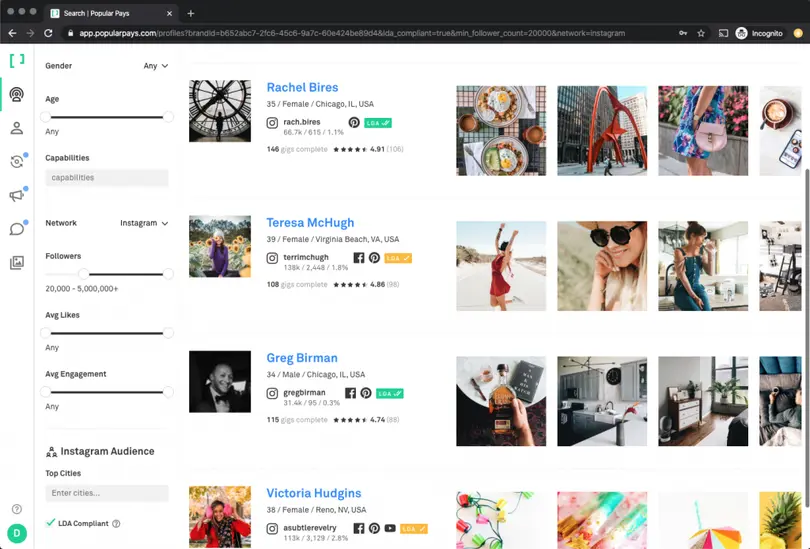Screen dimensions: 810x549
Task: Click the Top Cities input field
Action: coord(107,493)
